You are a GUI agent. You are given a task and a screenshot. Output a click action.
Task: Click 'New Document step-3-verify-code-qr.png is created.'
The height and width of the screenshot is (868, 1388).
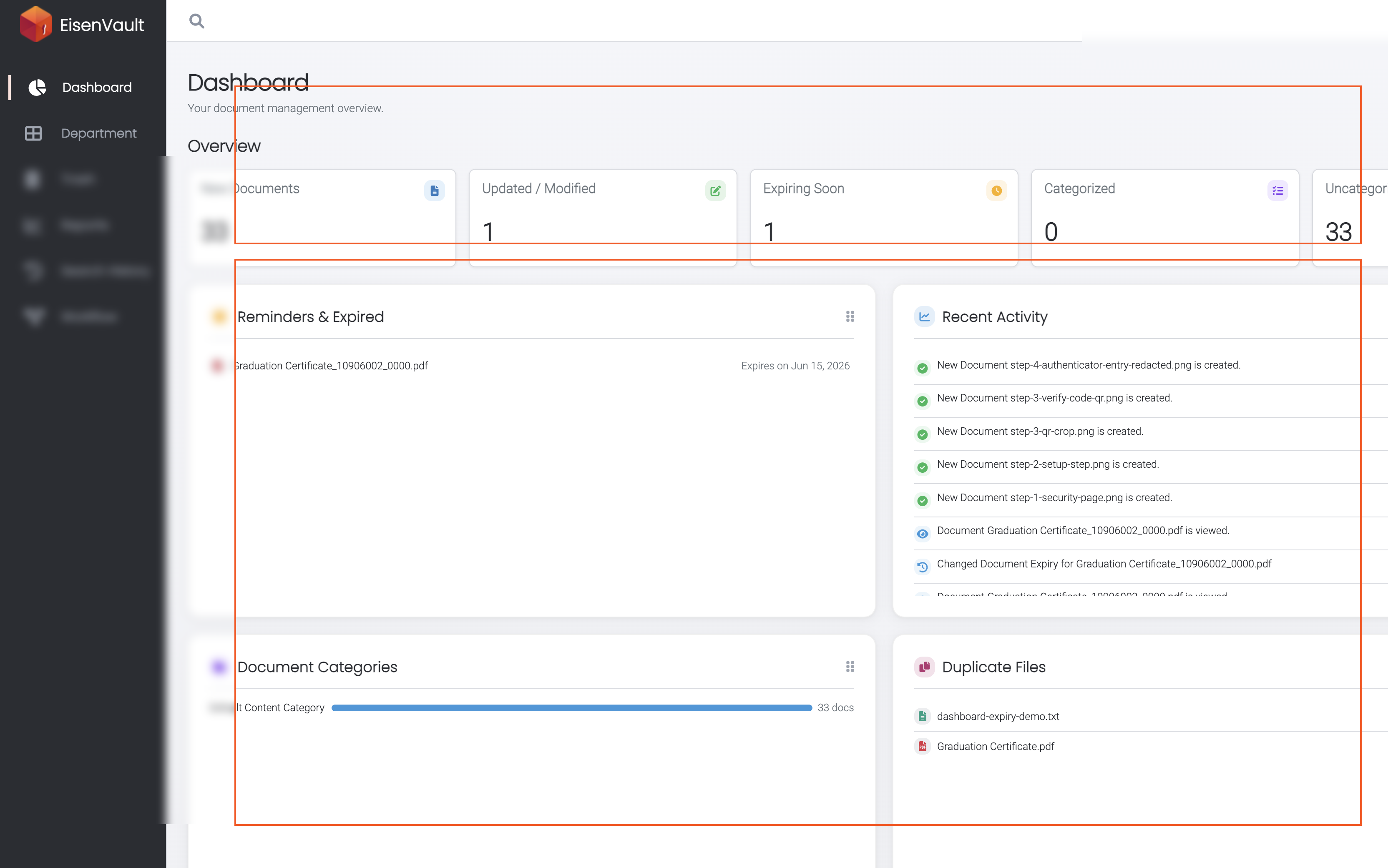pos(1054,398)
